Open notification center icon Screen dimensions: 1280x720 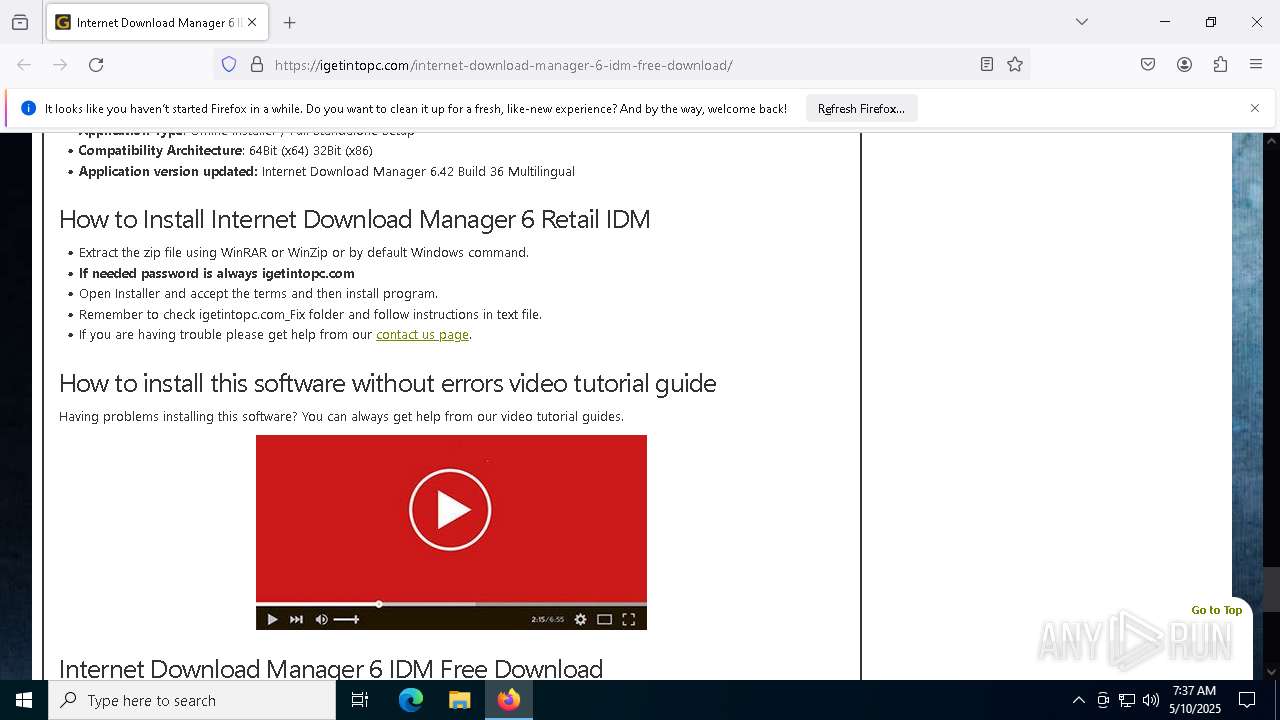coord(1247,700)
